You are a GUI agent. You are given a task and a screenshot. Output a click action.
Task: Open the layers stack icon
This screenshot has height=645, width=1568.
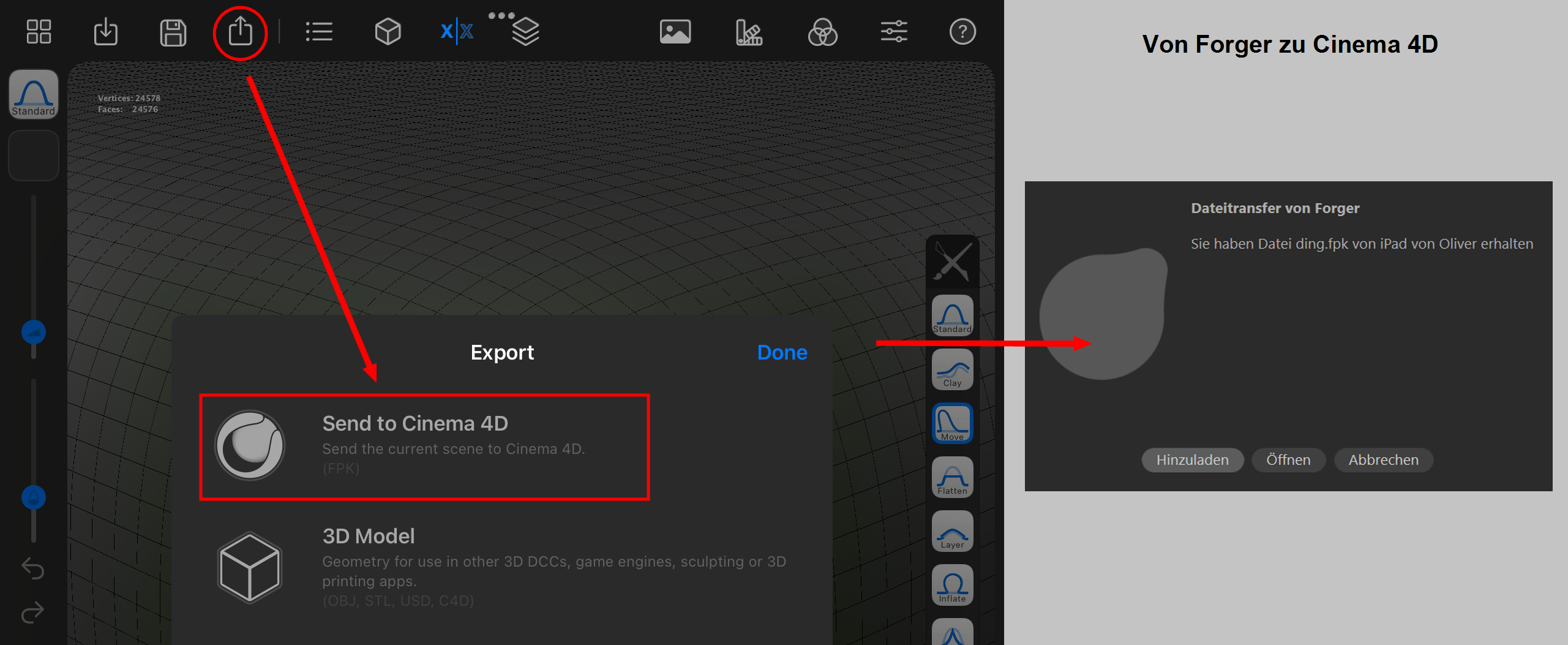pyautogui.click(x=525, y=32)
